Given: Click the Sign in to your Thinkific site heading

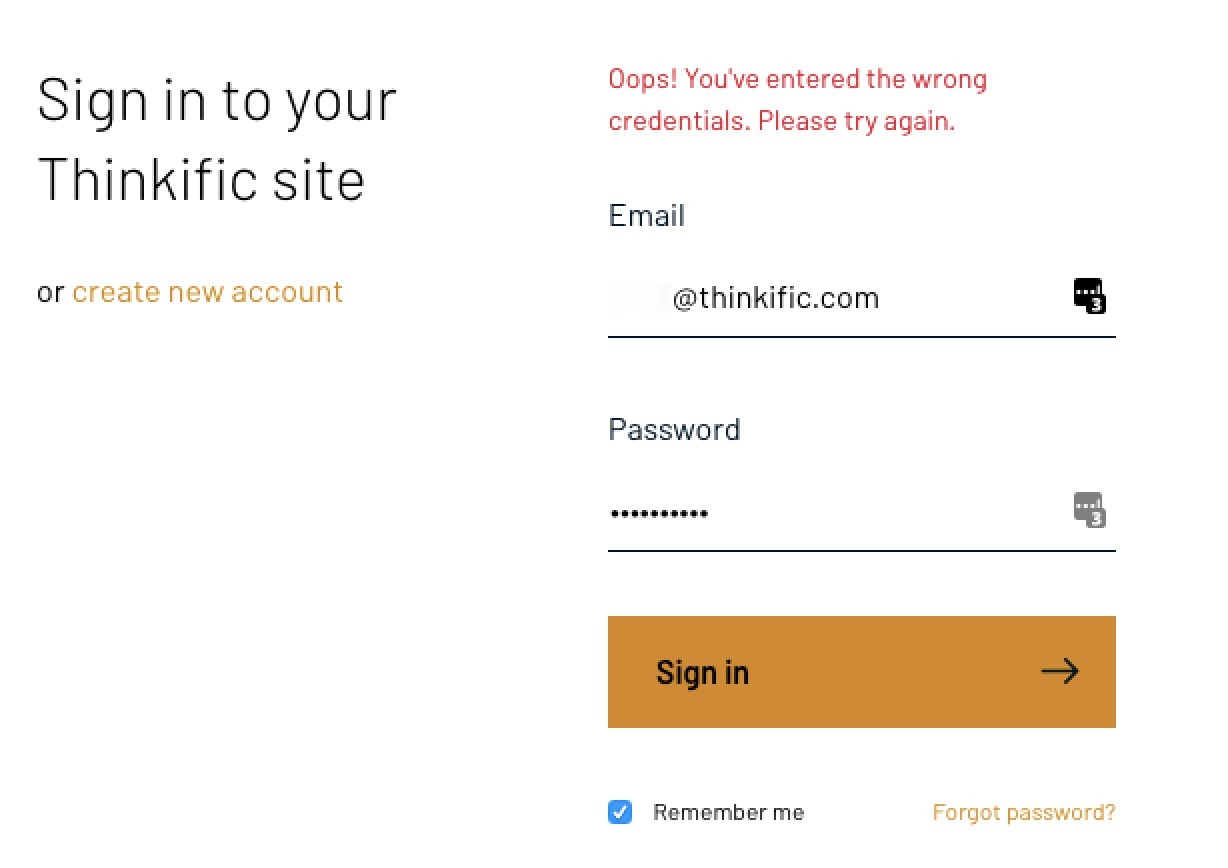Looking at the screenshot, I should coord(217,140).
